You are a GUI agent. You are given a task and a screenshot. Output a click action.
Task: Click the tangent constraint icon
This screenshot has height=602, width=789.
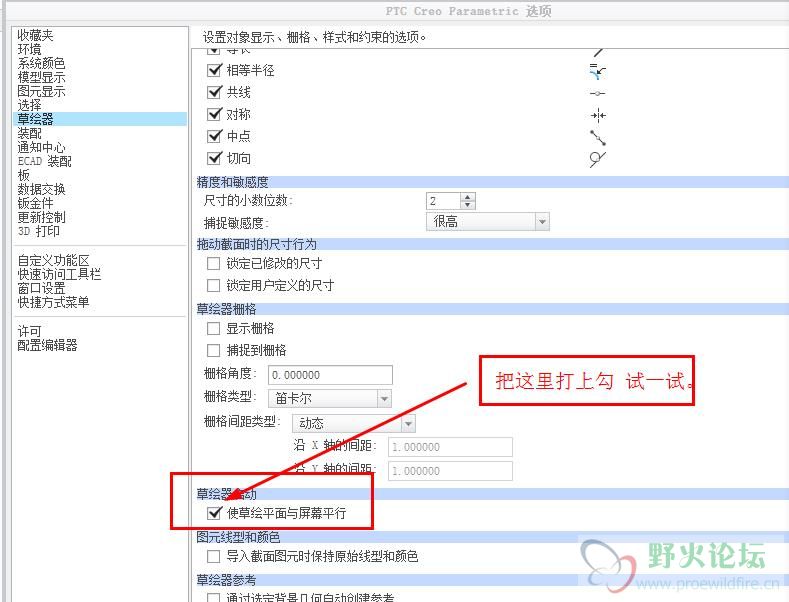click(597, 159)
